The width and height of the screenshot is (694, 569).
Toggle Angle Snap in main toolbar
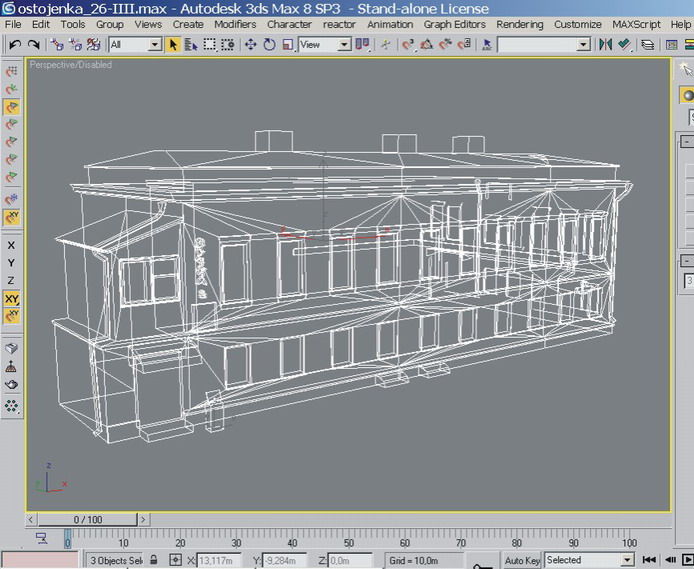pos(426,45)
